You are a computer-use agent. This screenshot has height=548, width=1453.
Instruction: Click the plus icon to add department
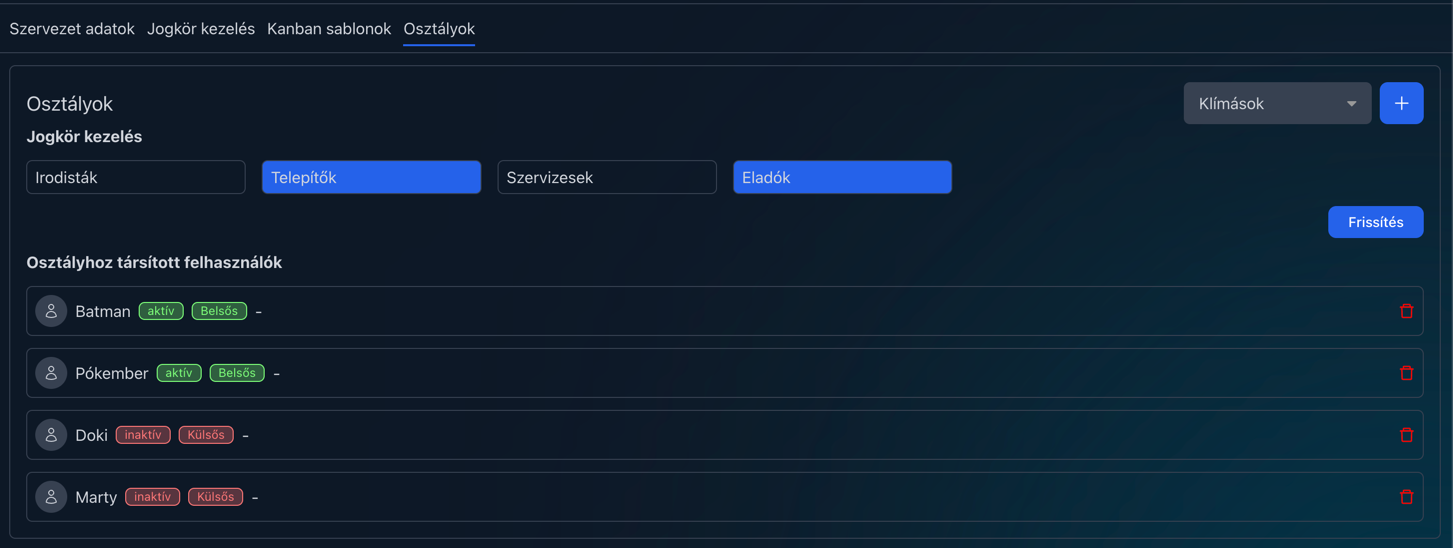click(x=1401, y=103)
